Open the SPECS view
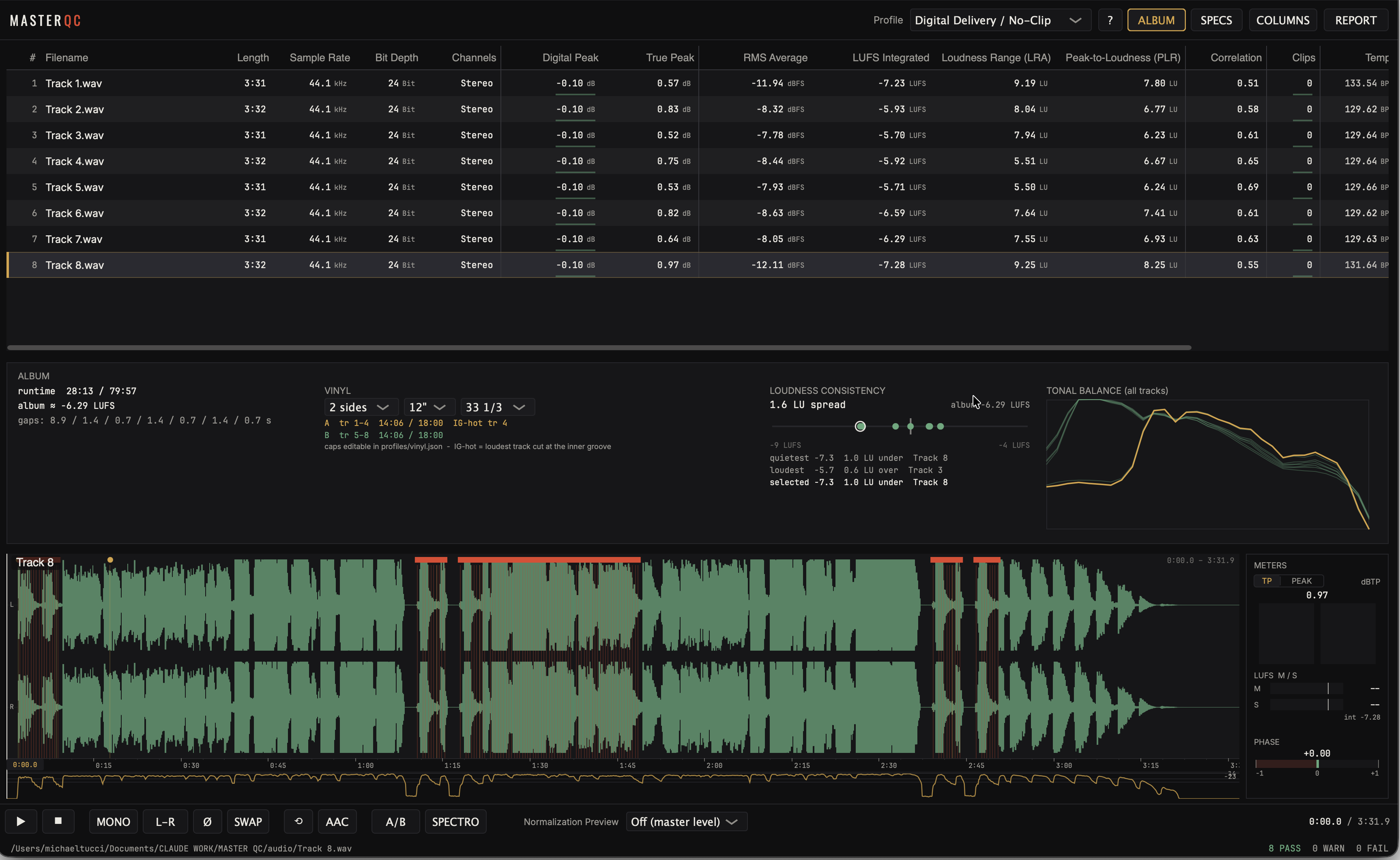 click(1216, 20)
